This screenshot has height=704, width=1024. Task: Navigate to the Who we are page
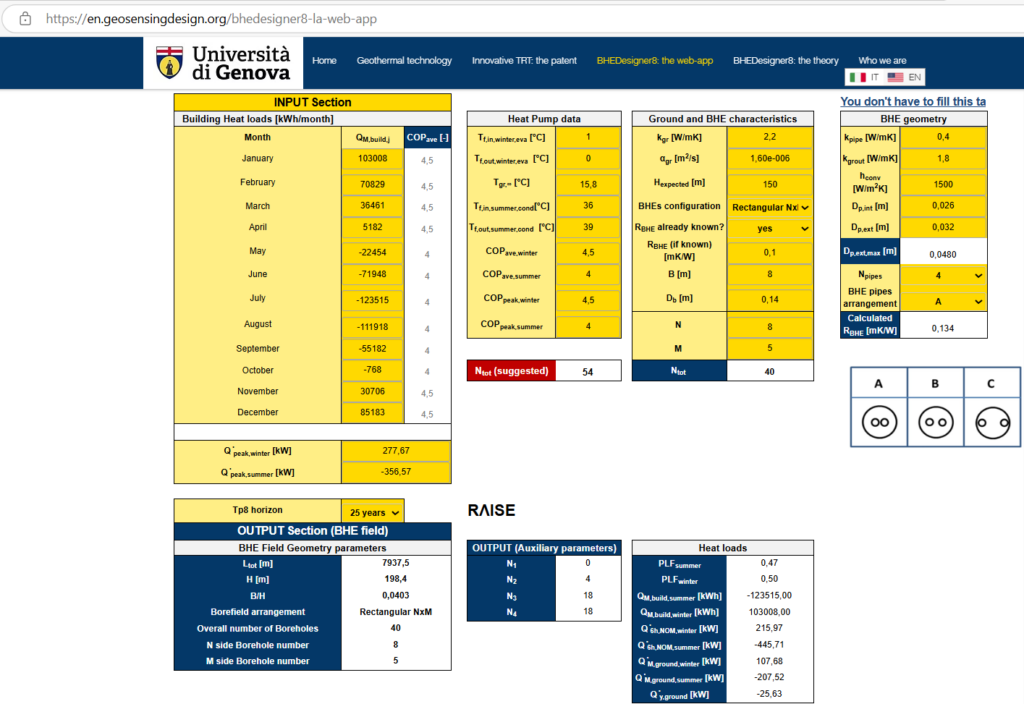tap(882, 61)
